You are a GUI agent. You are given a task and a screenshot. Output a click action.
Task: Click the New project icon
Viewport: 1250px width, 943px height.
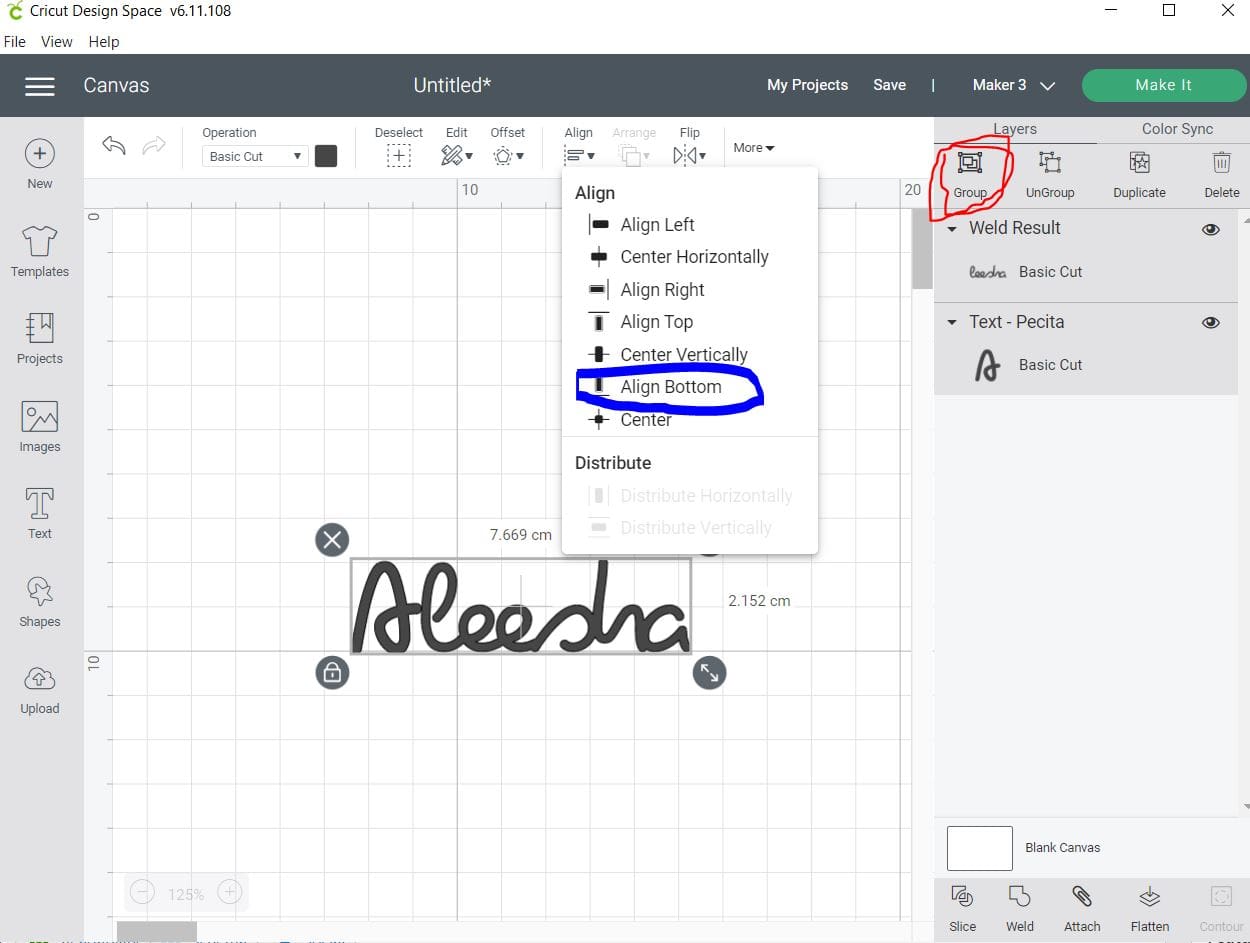click(40, 153)
